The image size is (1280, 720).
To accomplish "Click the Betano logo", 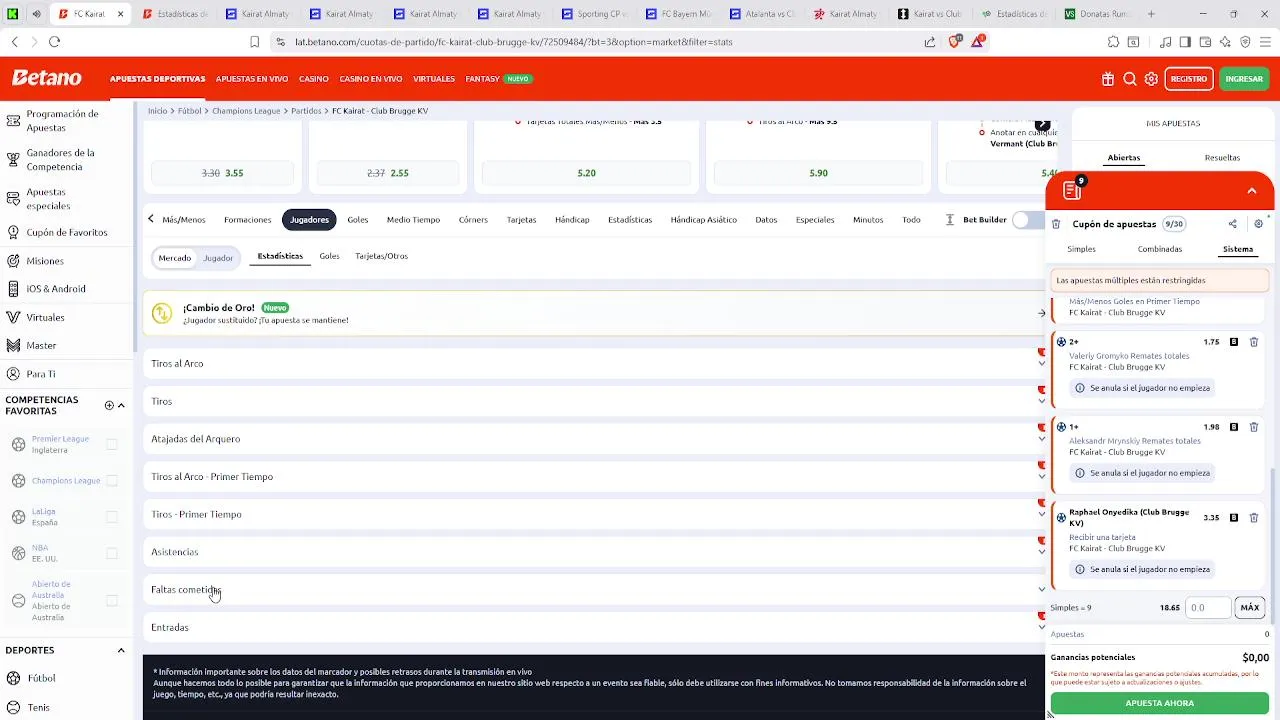I will pyautogui.click(x=46, y=78).
